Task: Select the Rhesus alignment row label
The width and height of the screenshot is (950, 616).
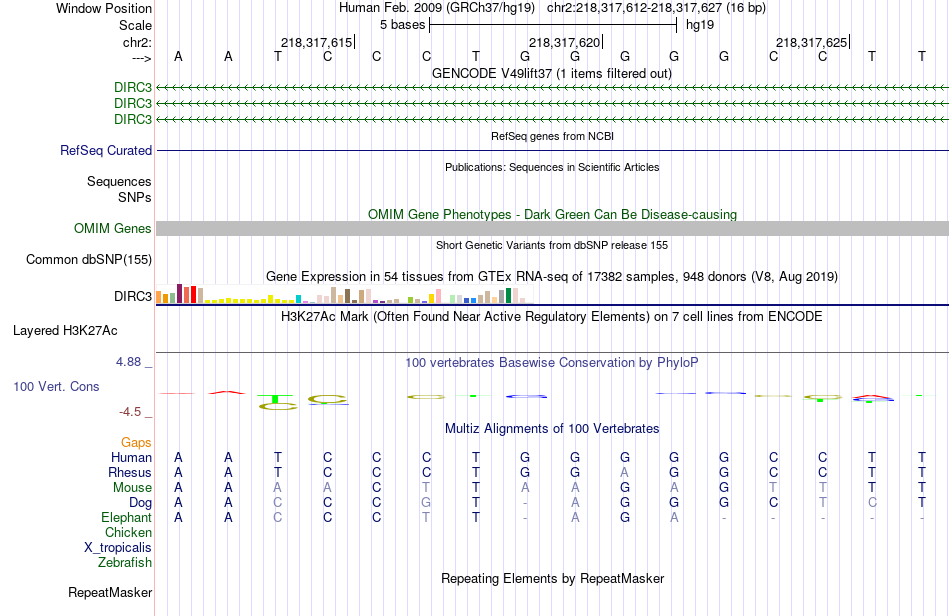Action: [130, 472]
